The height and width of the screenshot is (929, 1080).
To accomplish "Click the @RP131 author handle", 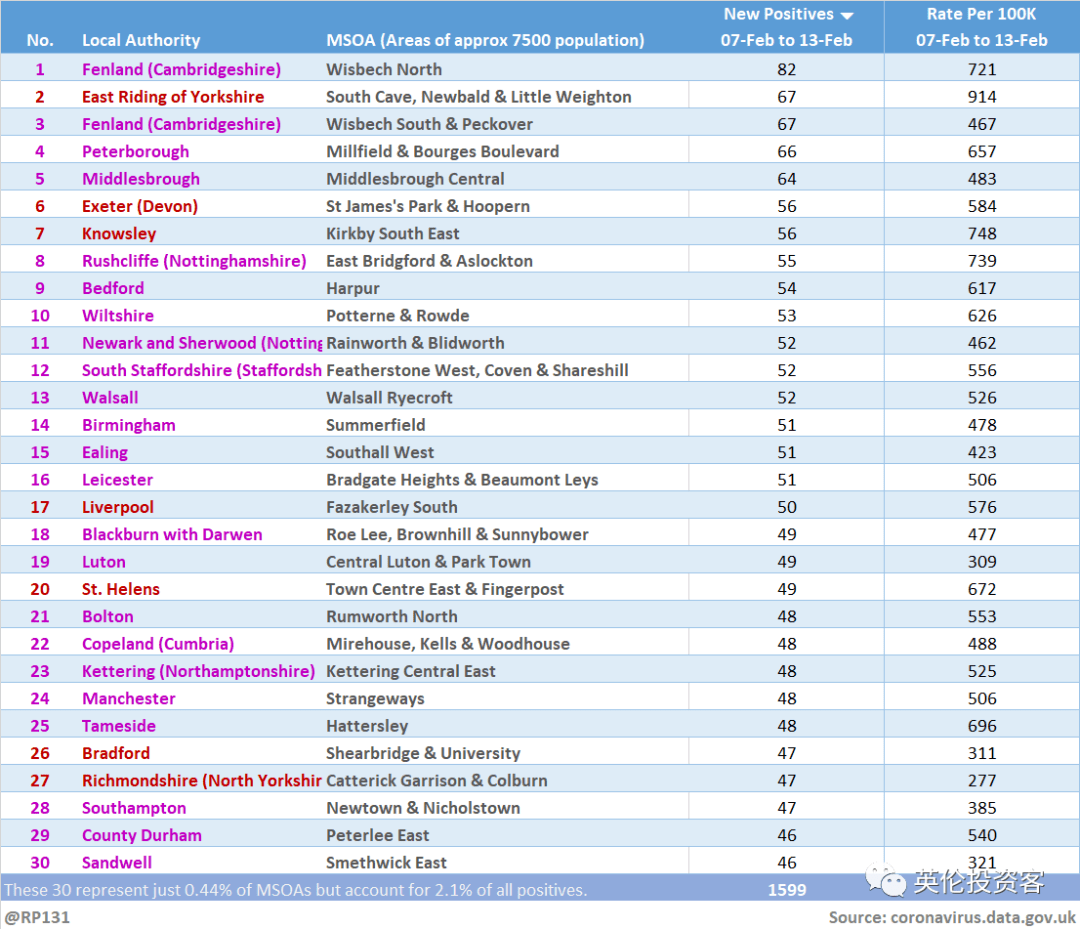I will (37, 917).
